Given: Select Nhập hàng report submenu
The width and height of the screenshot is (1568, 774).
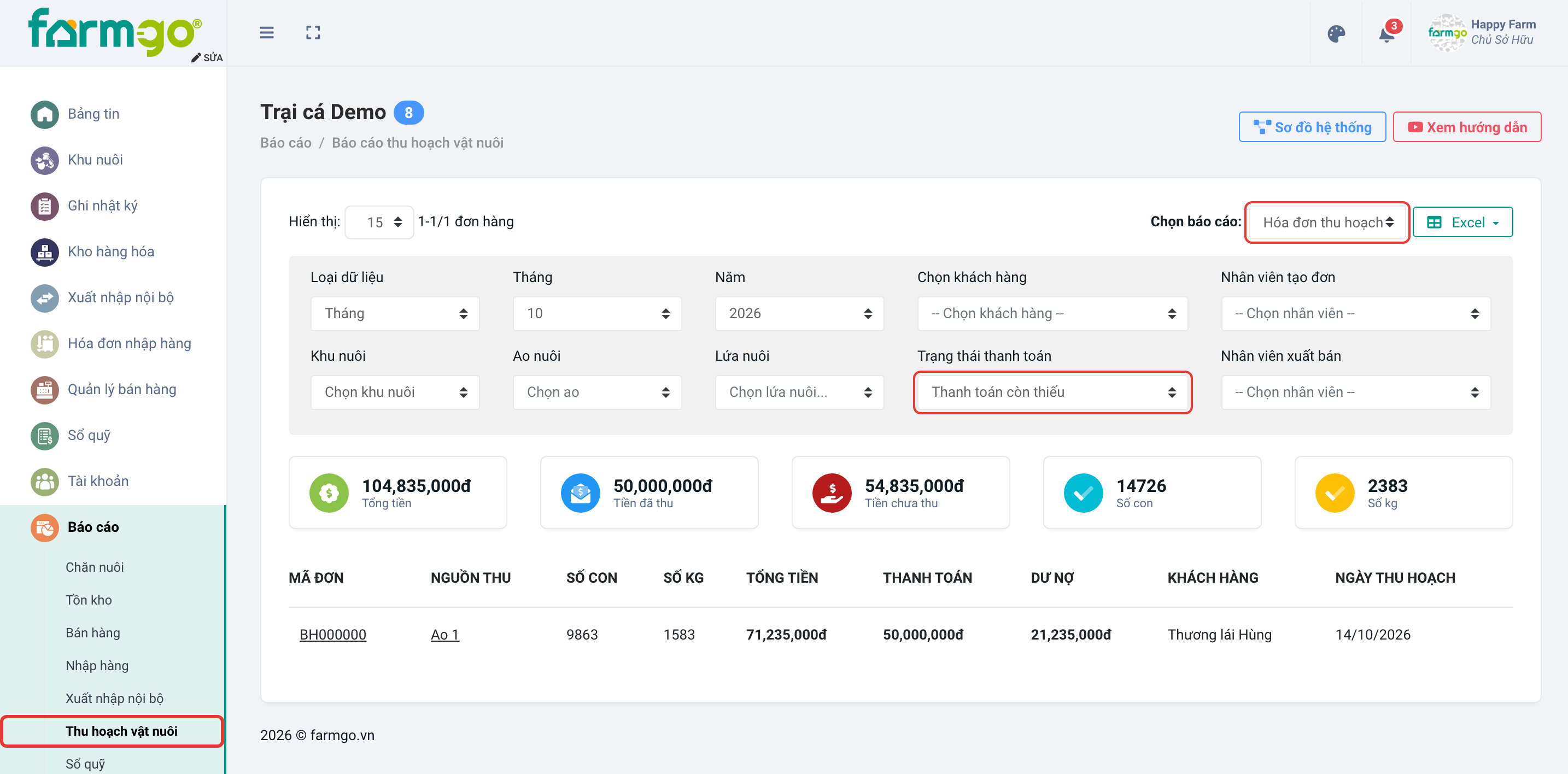Looking at the screenshot, I should pyautogui.click(x=97, y=666).
